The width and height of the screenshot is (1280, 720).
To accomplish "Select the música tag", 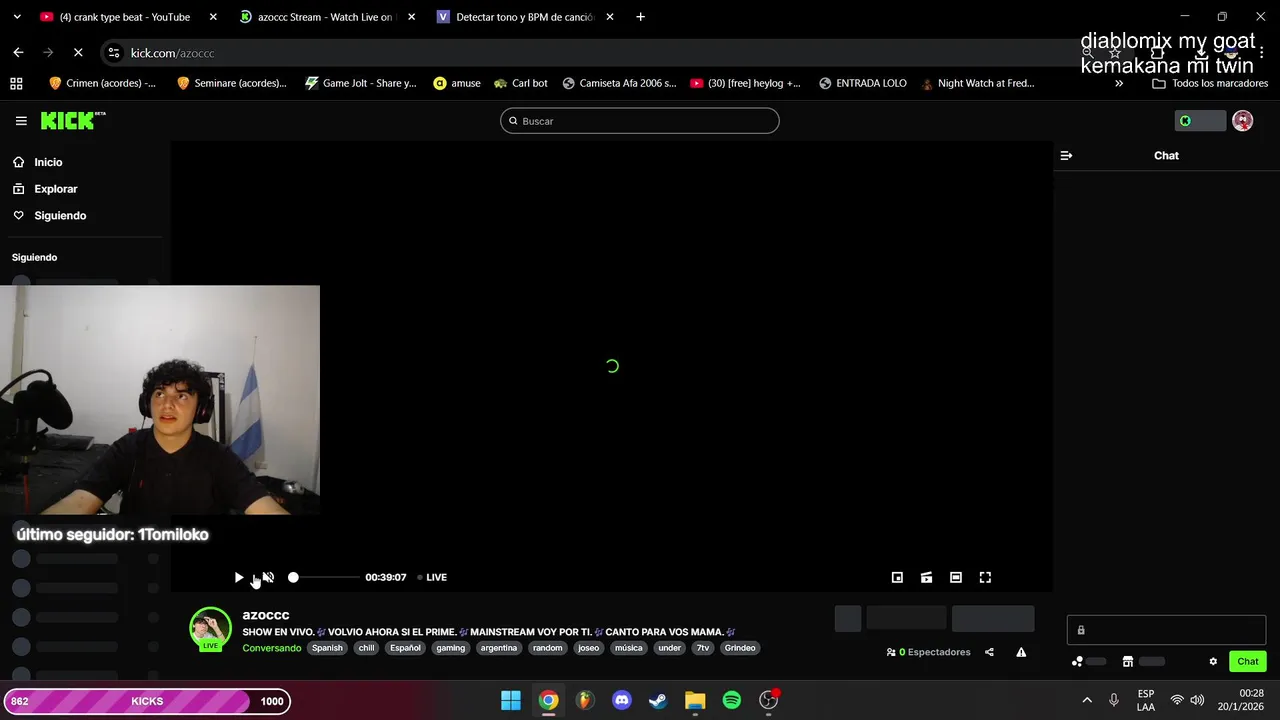I will tap(628, 648).
